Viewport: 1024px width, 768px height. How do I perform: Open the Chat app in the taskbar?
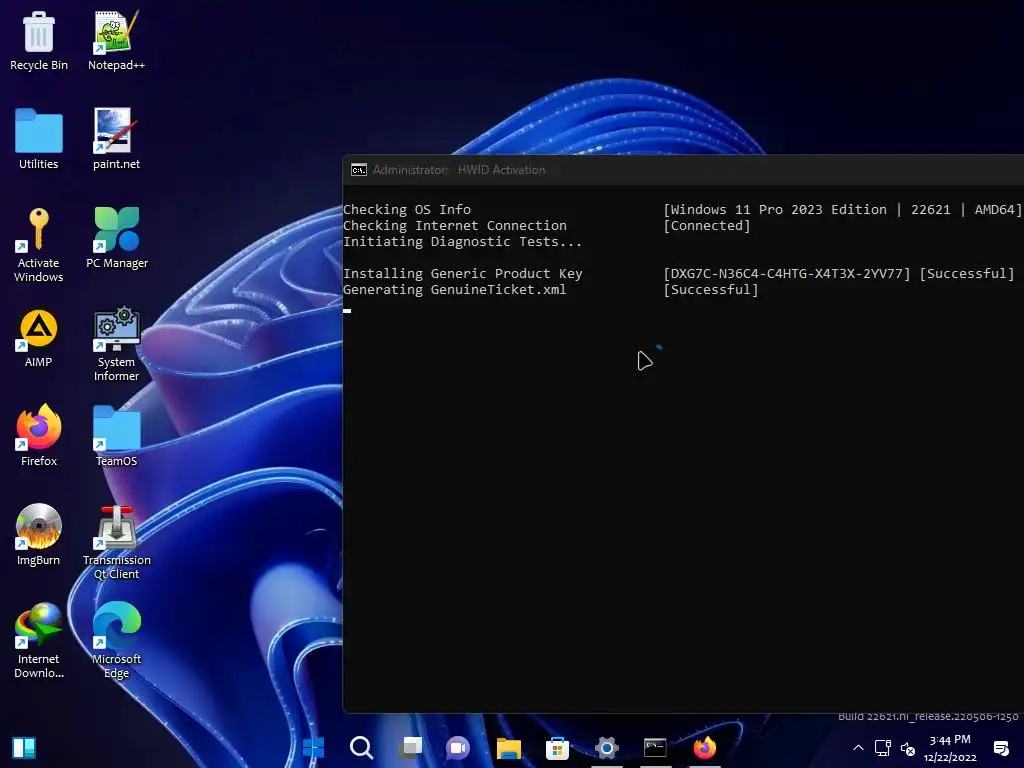pyautogui.click(x=458, y=748)
